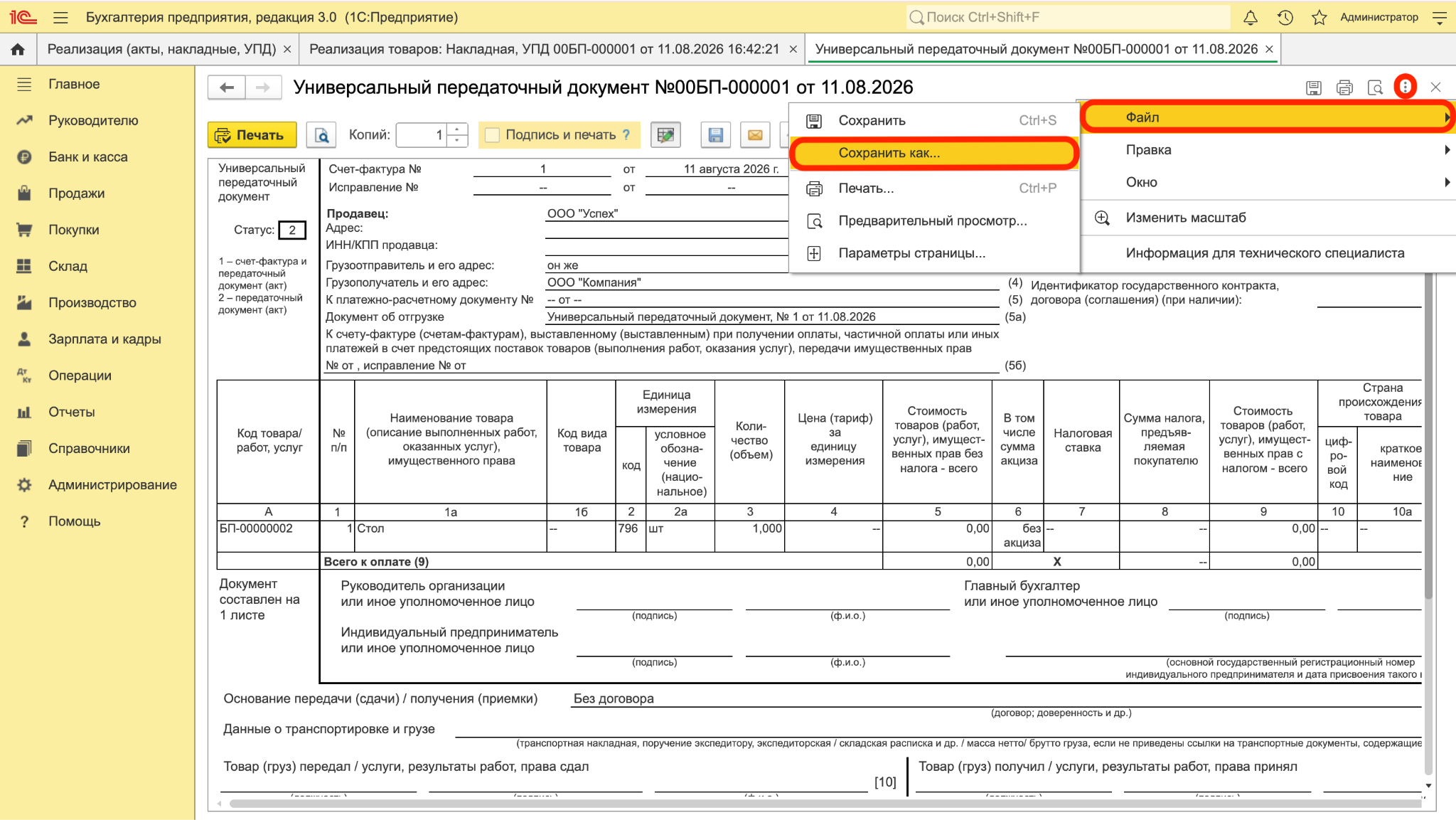Click the Копий number input field
This screenshot has width=1456, height=820.
423,134
